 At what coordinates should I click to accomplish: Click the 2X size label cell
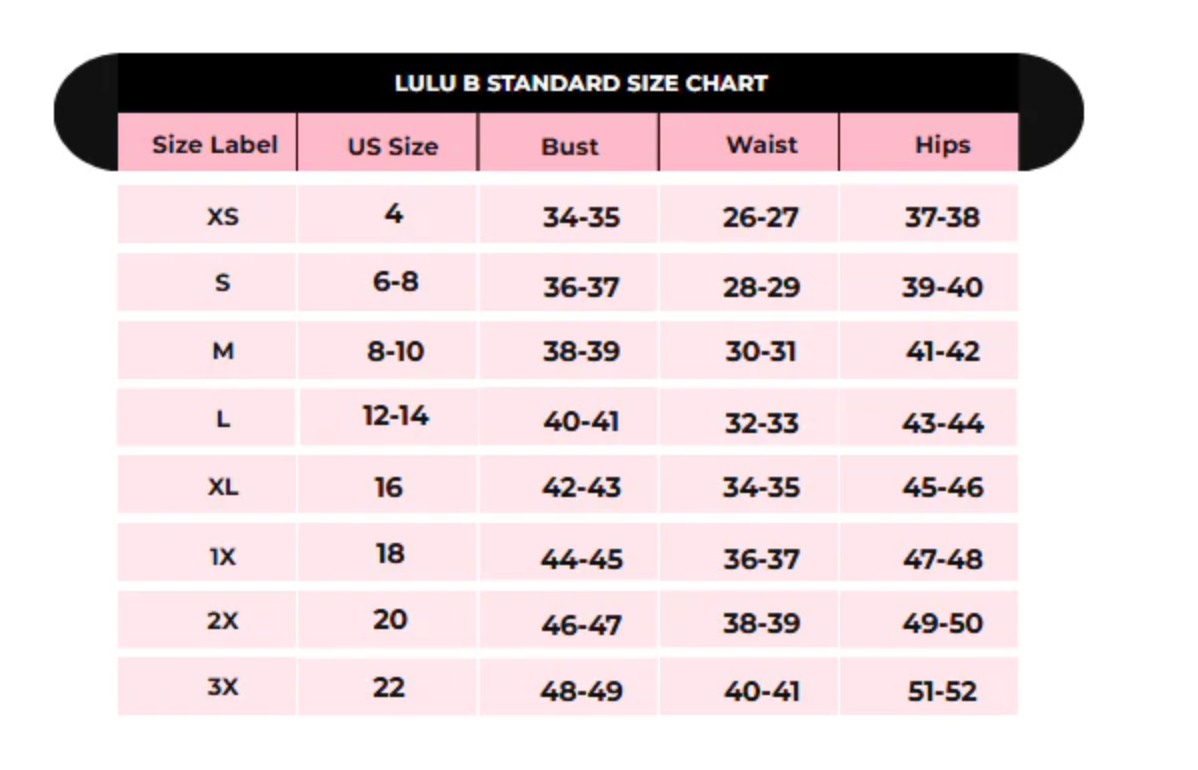[x=222, y=621]
